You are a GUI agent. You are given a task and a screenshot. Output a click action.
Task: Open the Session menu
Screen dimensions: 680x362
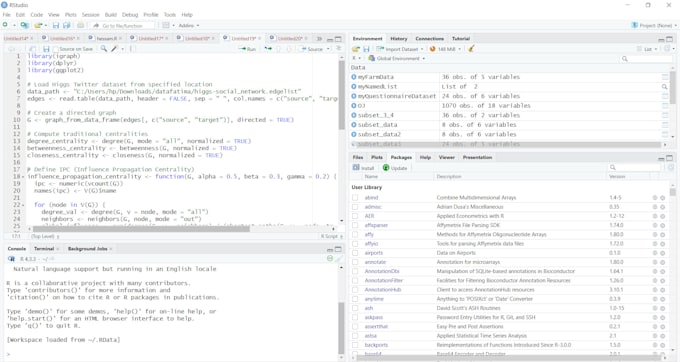(91, 15)
